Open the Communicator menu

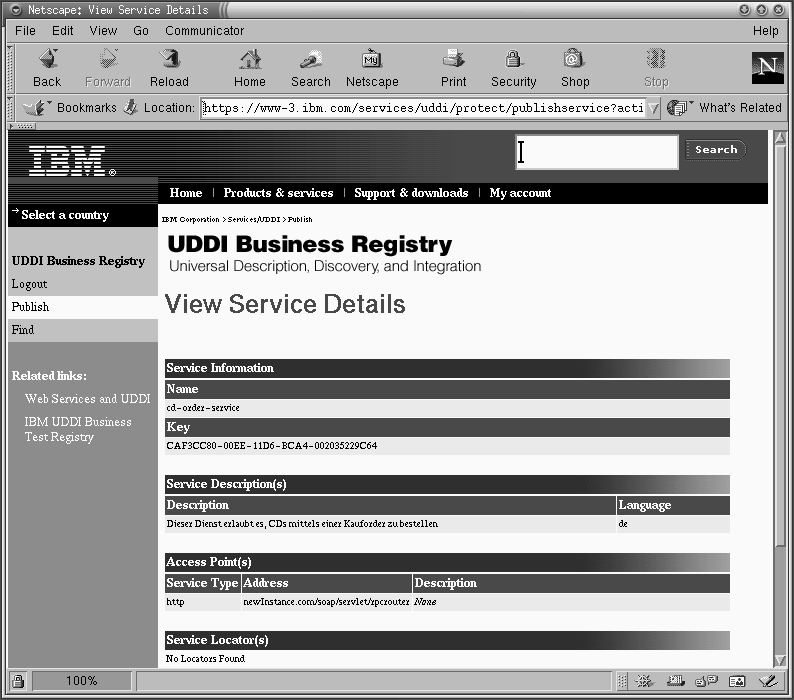click(205, 31)
